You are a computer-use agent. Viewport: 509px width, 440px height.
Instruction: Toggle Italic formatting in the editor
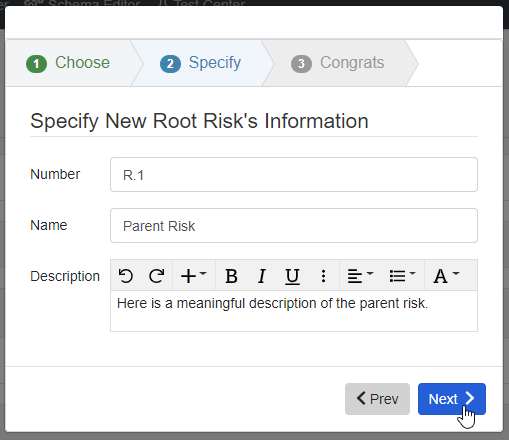(x=262, y=276)
